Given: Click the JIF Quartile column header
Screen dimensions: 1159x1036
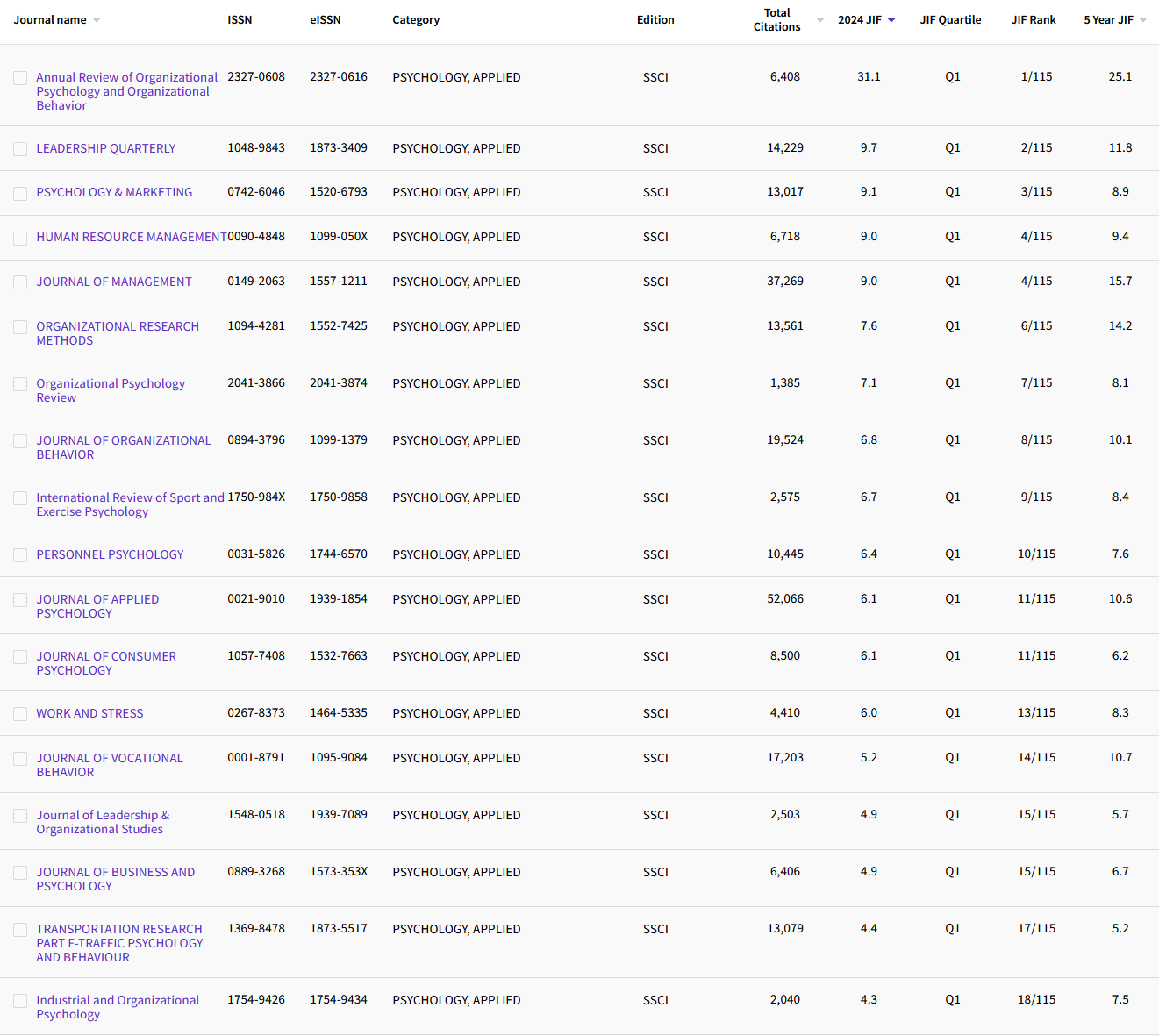Looking at the screenshot, I should tap(950, 20).
